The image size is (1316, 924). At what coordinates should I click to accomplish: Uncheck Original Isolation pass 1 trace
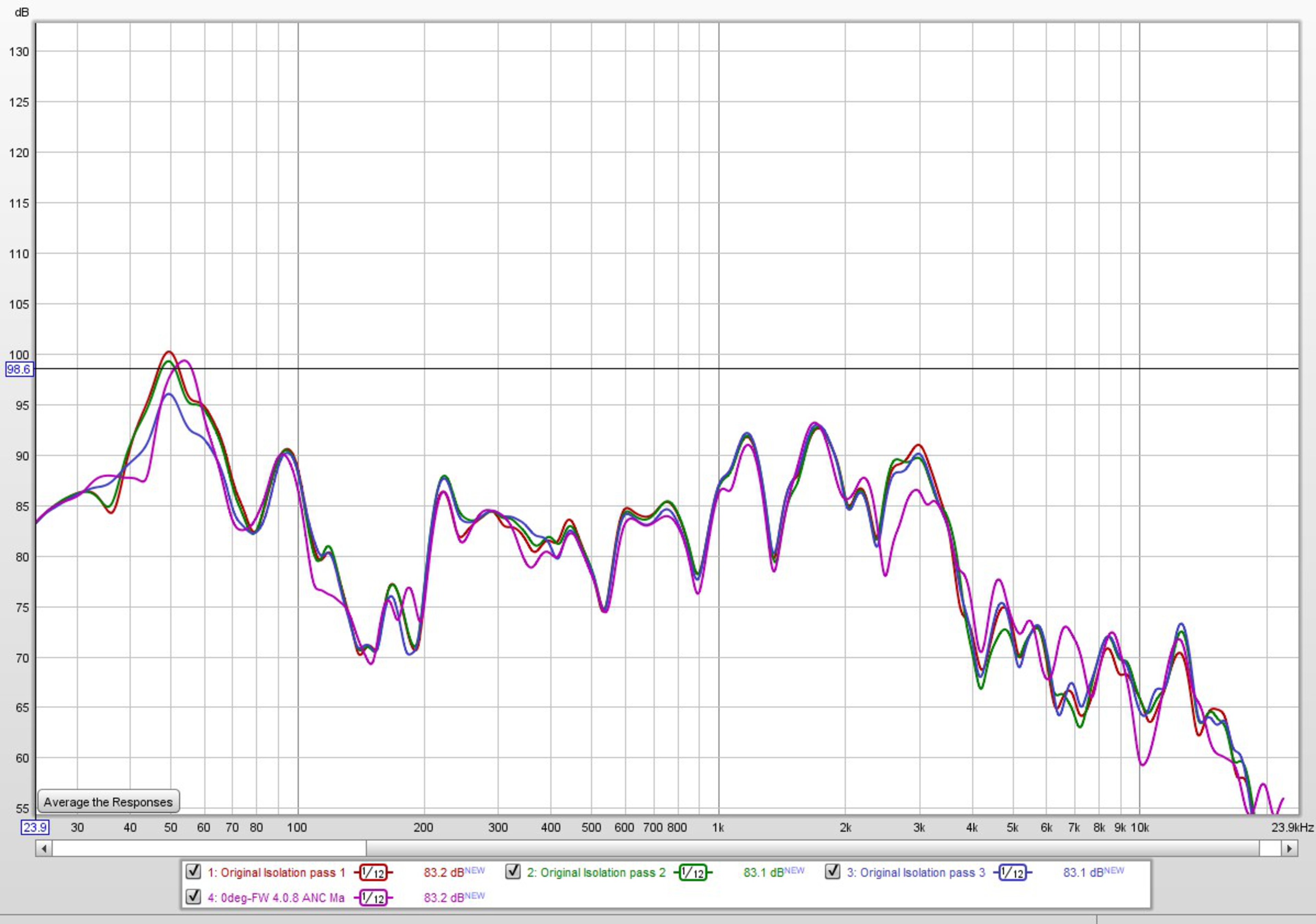click(x=194, y=872)
